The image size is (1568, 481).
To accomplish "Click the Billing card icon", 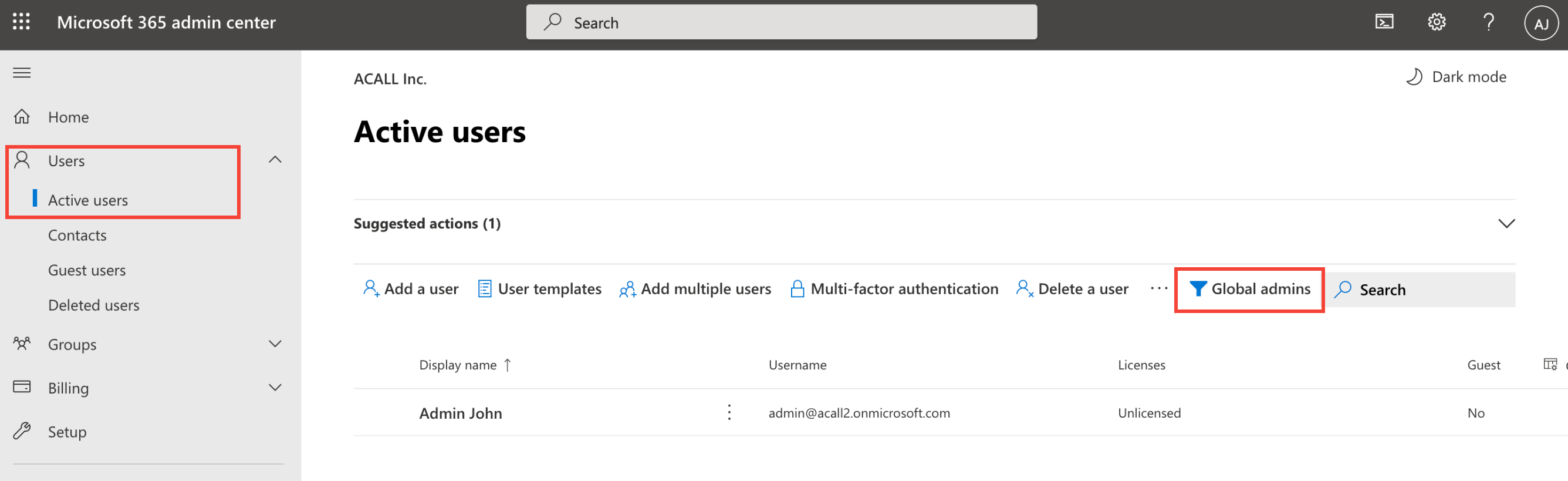I will pyautogui.click(x=22, y=386).
